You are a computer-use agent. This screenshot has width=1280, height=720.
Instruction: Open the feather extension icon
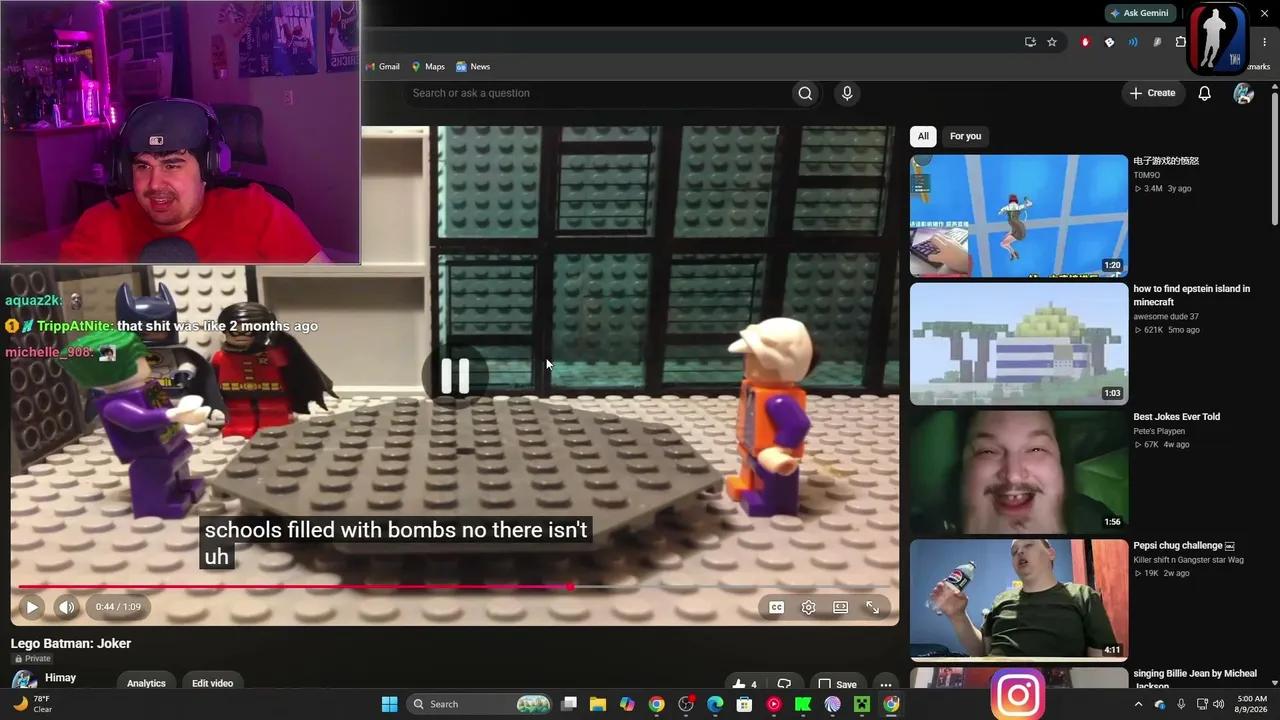1157,42
